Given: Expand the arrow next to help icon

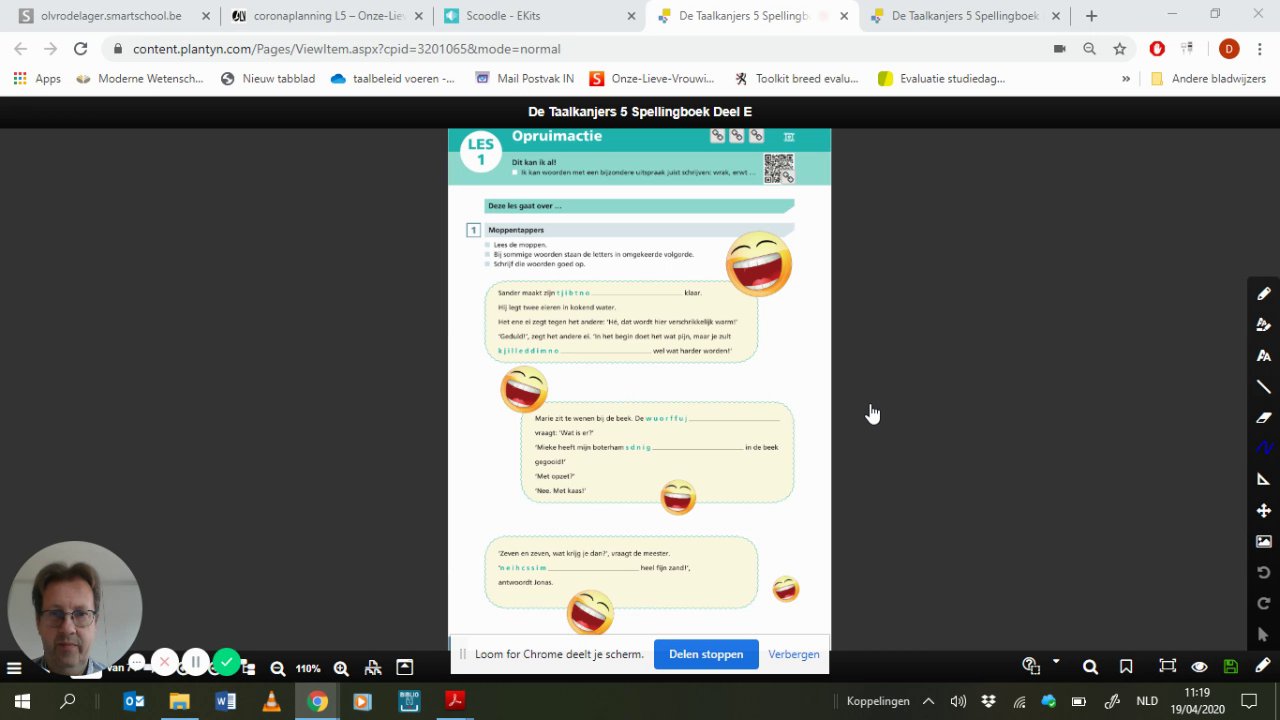Looking at the screenshot, I should click(x=1056, y=662).
